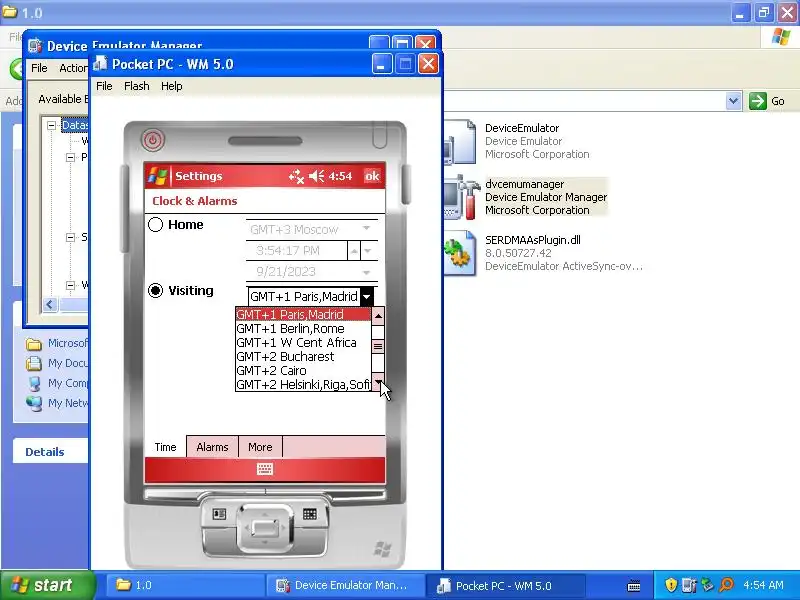800x600 pixels.
Task: Open the Pocket PC Help menu
Action: point(171,86)
